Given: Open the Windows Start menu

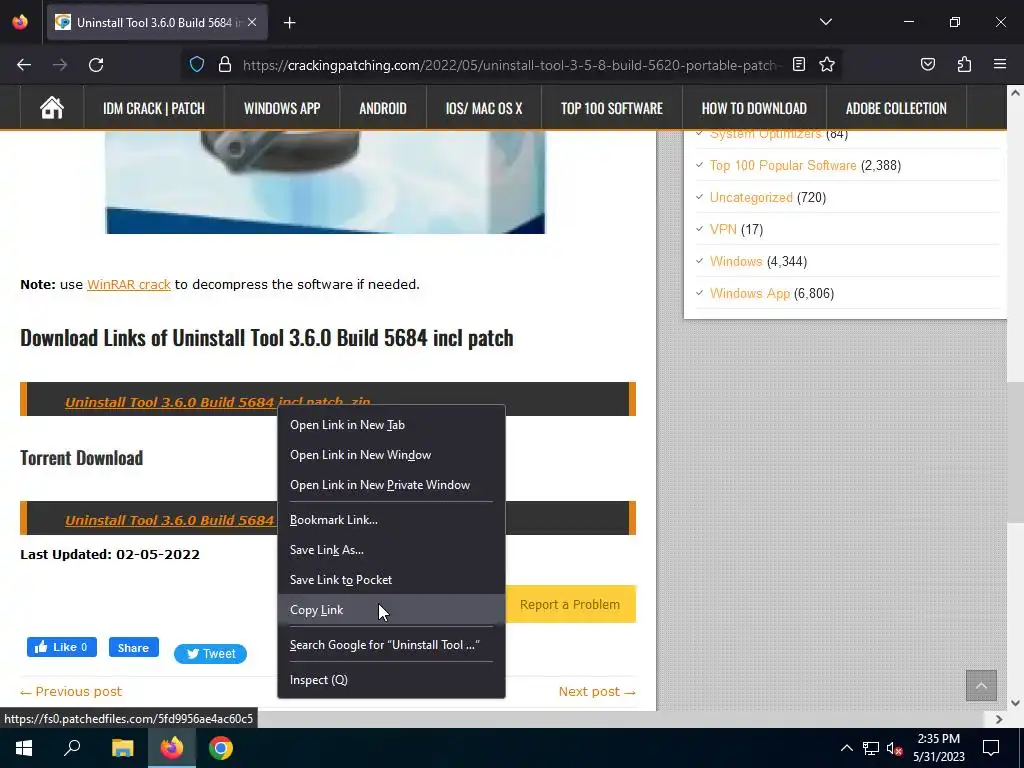Looking at the screenshot, I should point(24,748).
